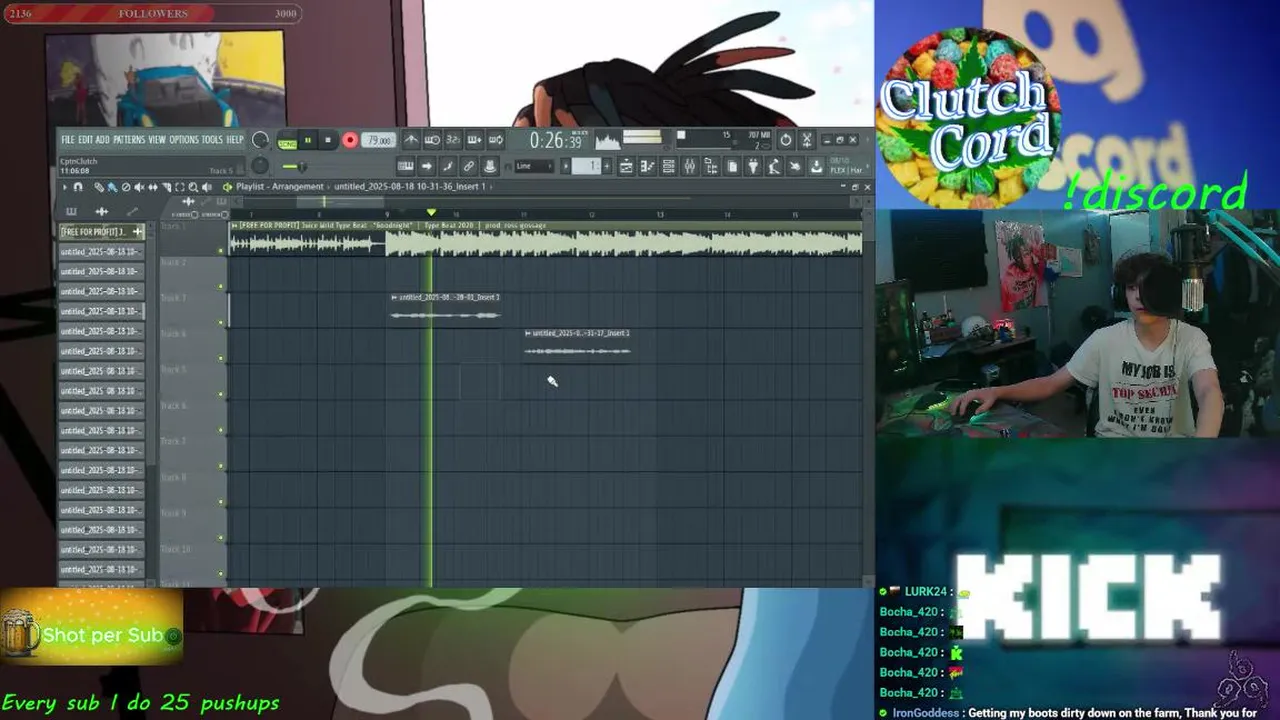Select the Playlist paint brush tool

point(112,186)
